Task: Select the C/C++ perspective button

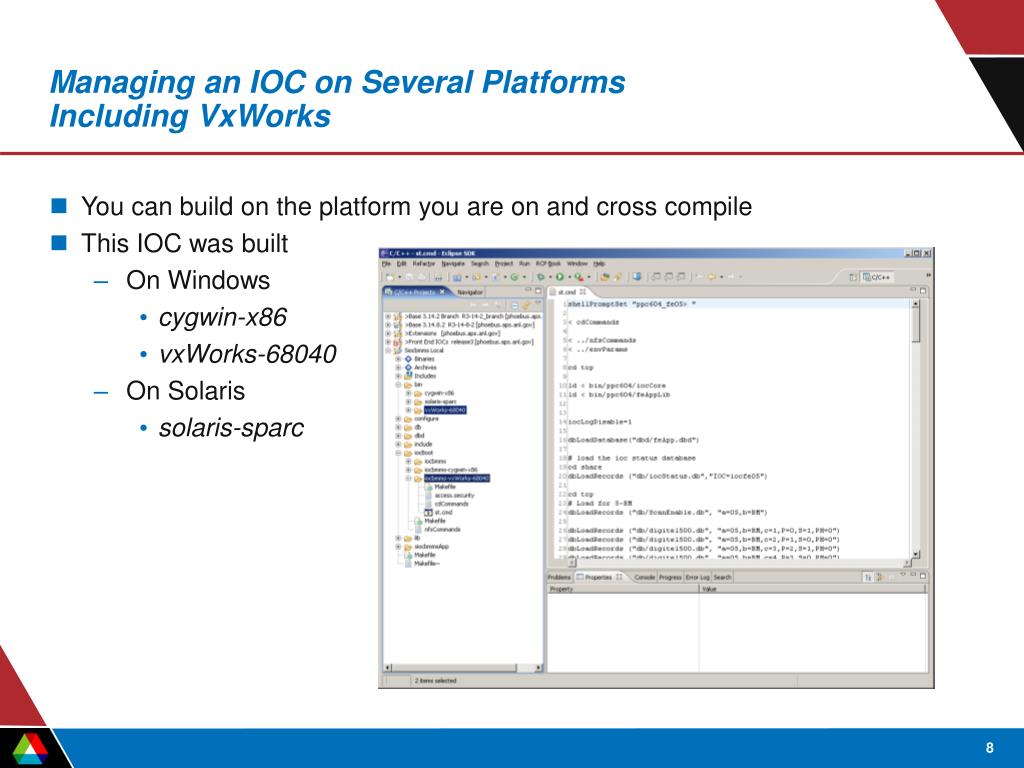Action: pyautogui.click(x=877, y=277)
